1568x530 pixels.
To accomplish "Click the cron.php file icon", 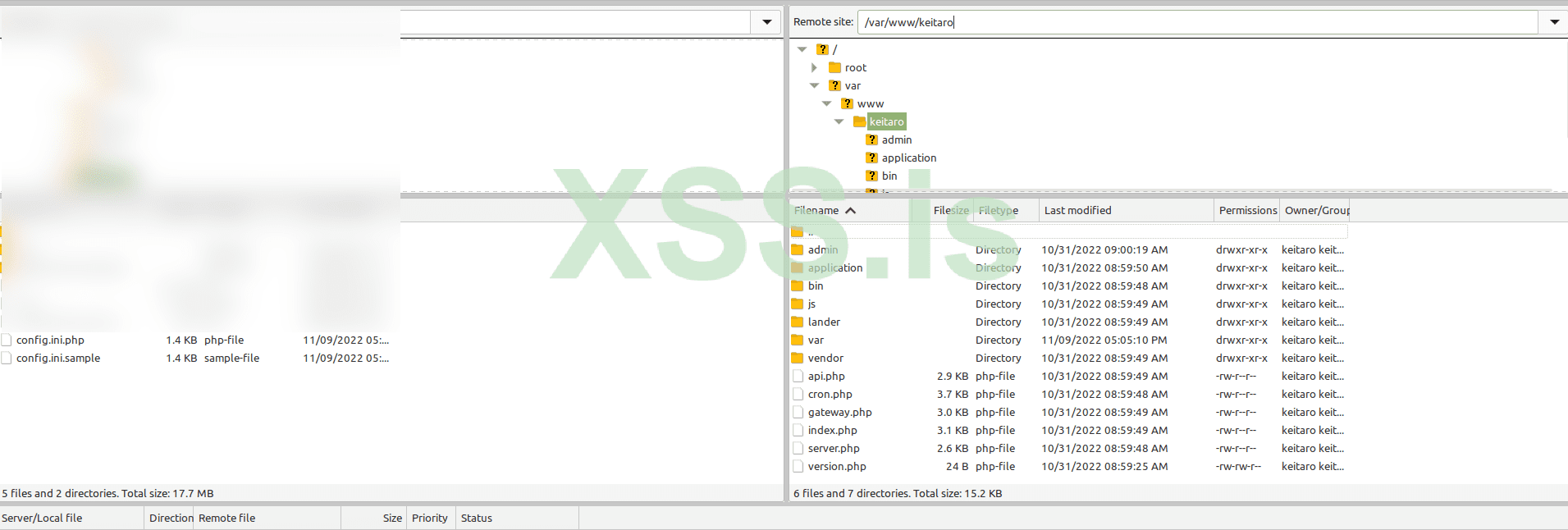I will pos(798,394).
